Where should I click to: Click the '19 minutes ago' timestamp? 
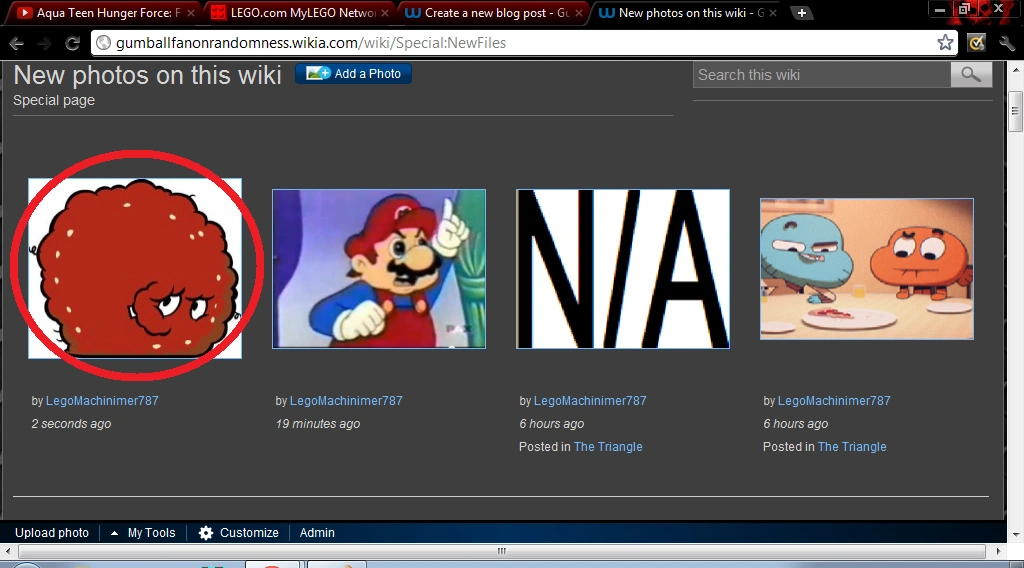coord(318,424)
